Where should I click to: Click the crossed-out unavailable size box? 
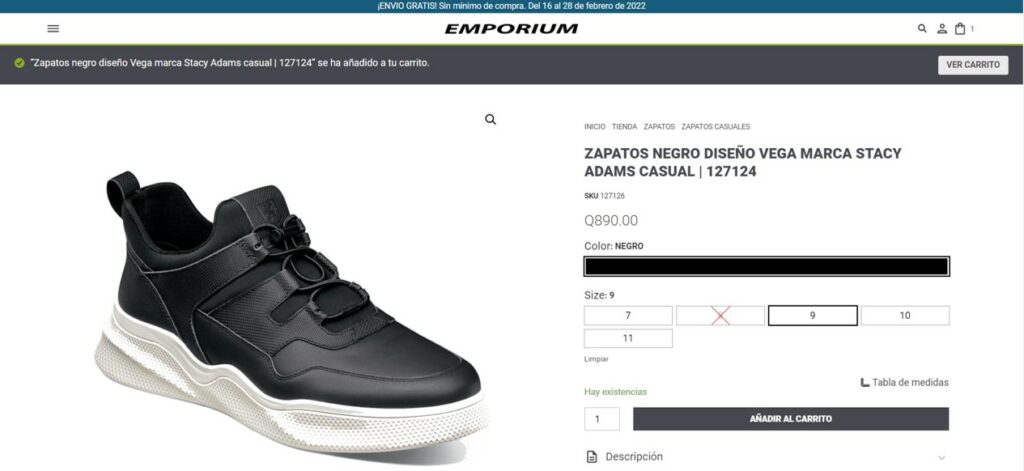(x=720, y=316)
